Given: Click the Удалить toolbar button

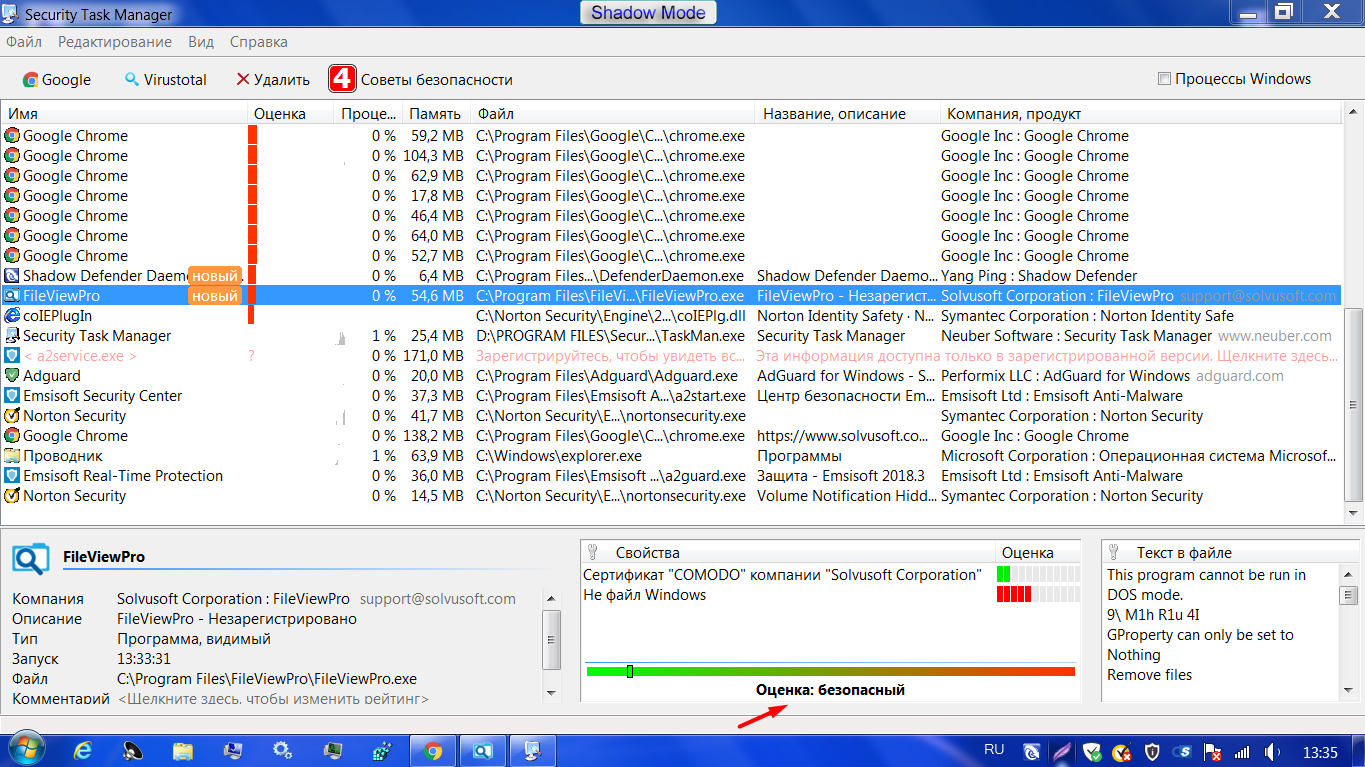Looking at the screenshot, I should [273, 80].
